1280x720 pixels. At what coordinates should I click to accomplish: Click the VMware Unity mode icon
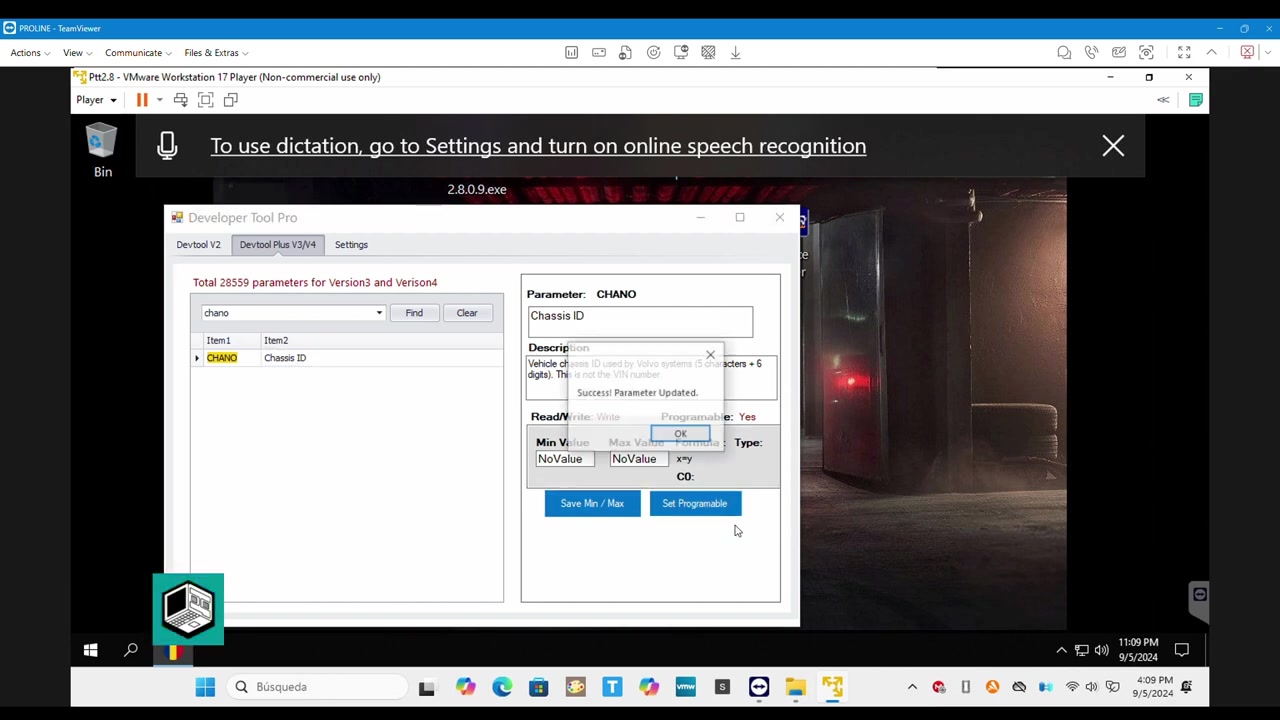coord(230,100)
